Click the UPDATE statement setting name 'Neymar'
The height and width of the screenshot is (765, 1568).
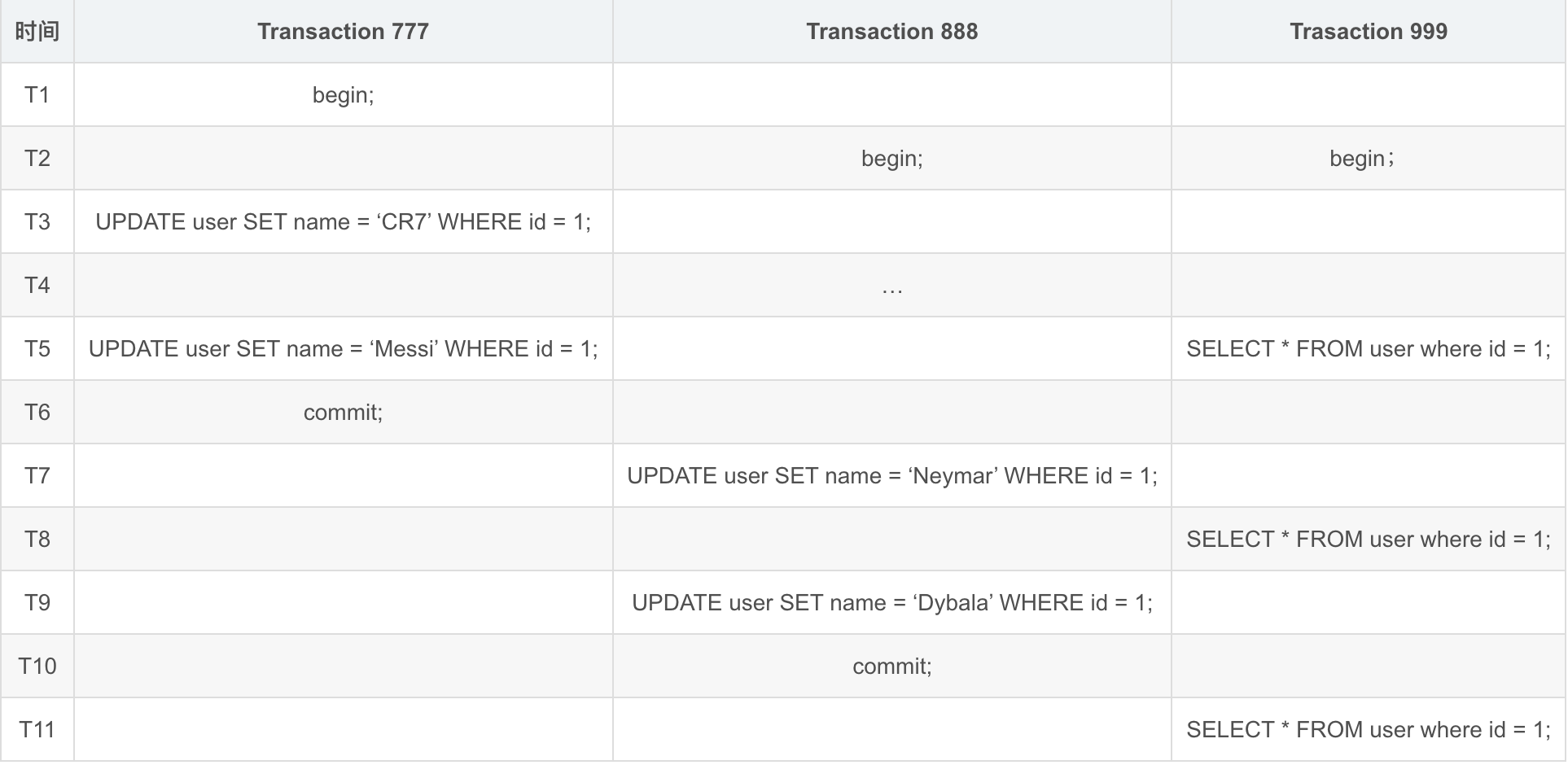point(891,476)
